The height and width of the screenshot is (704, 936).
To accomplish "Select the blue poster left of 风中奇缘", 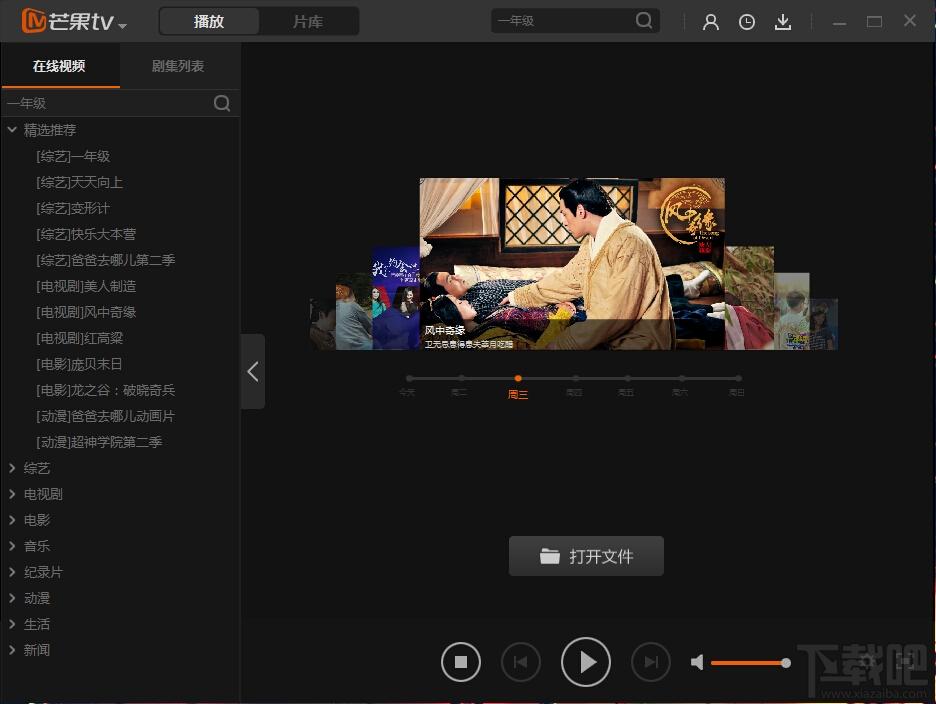I will [x=396, y=297].
